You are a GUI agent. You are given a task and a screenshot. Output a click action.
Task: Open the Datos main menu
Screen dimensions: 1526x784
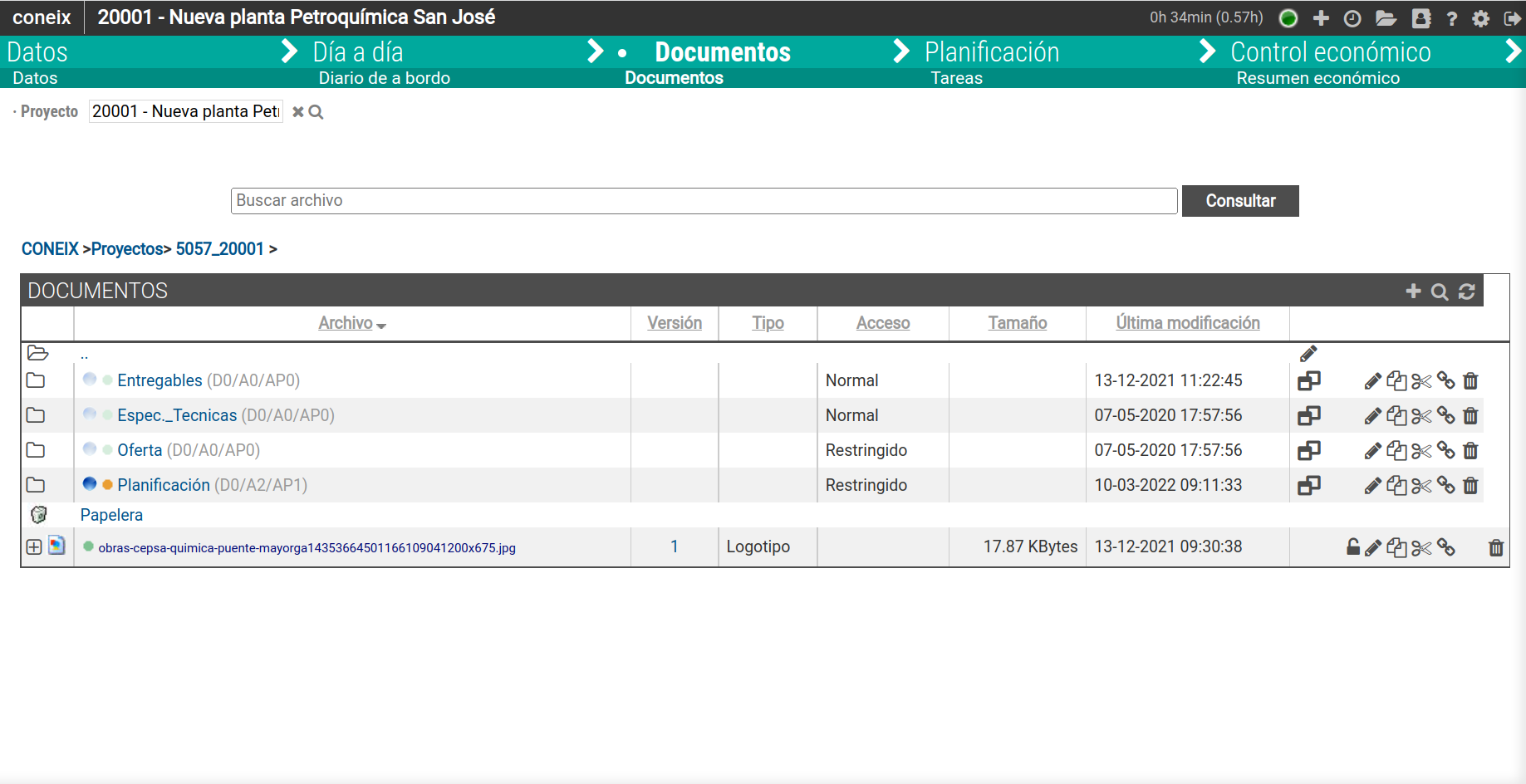click(x=37, y=52)
